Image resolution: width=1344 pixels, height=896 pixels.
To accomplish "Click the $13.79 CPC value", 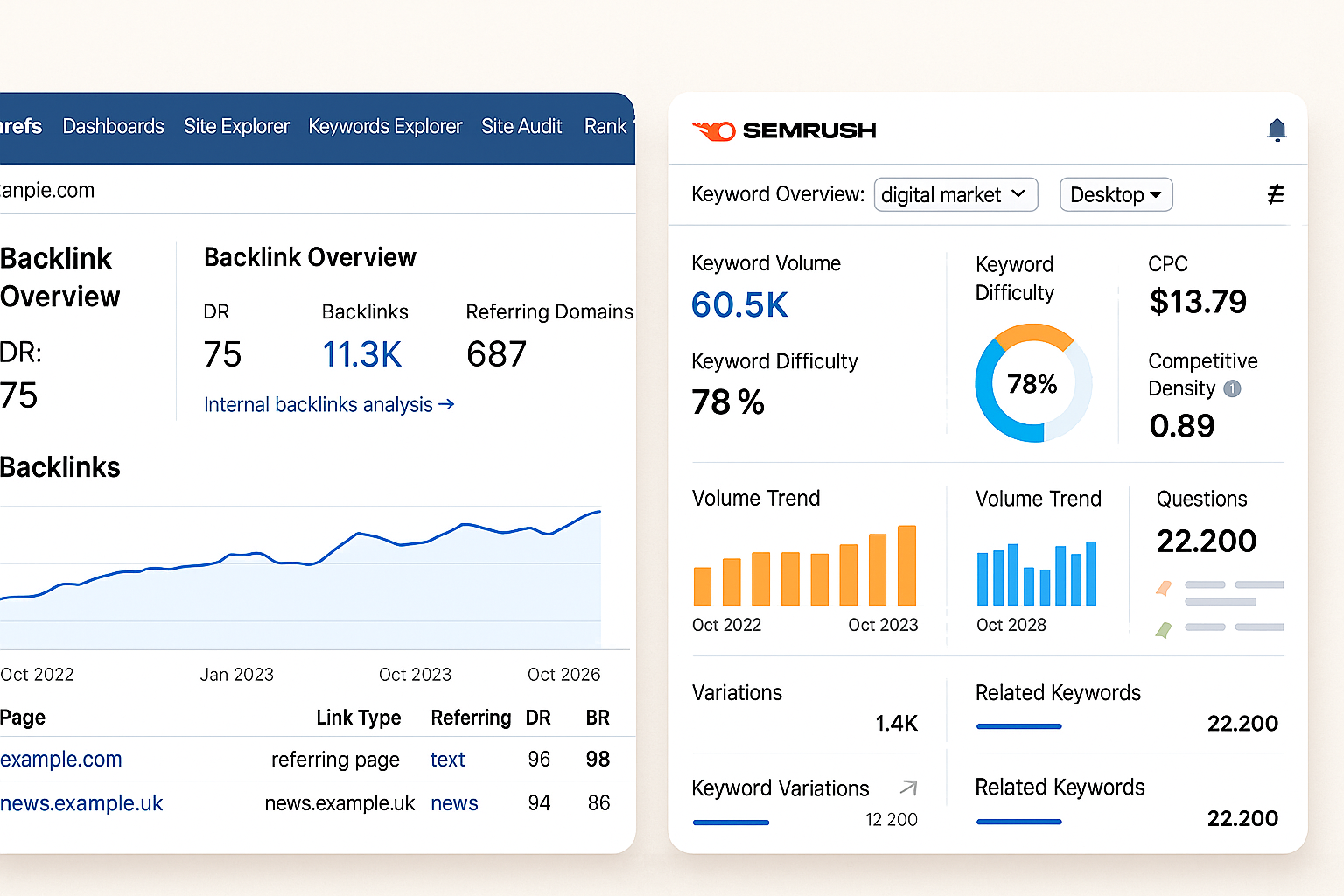I will click(x=1198, y=302).
